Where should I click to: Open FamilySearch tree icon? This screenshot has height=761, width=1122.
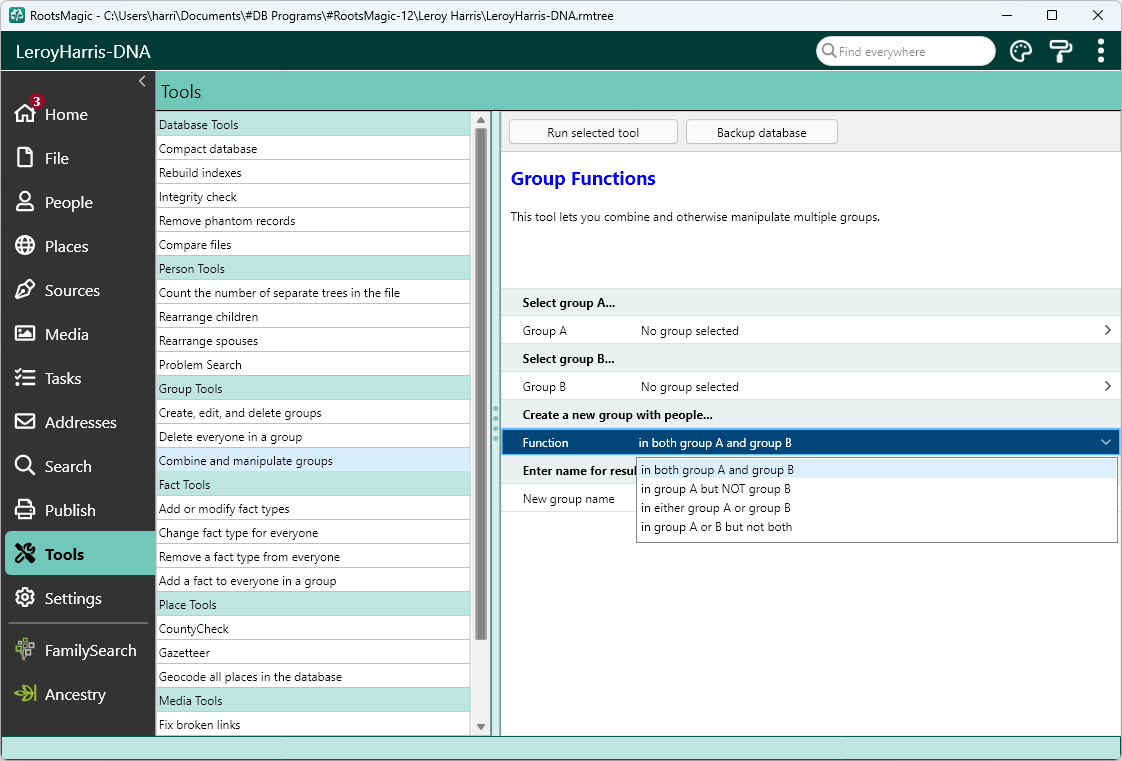click(25, 649)
